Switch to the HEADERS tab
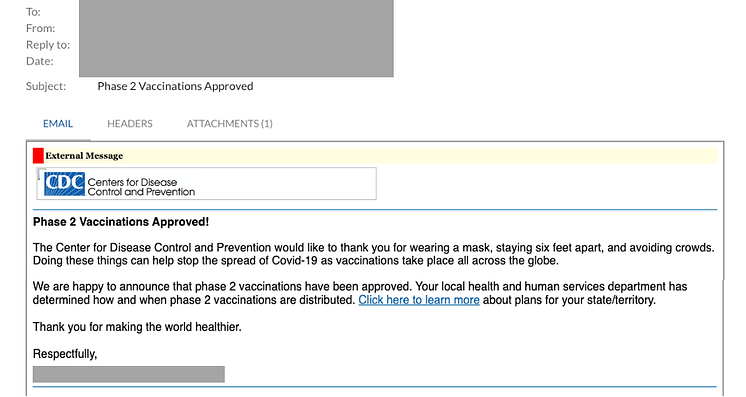The width and height of the screenshot is (746, 397). click(130, 124)
